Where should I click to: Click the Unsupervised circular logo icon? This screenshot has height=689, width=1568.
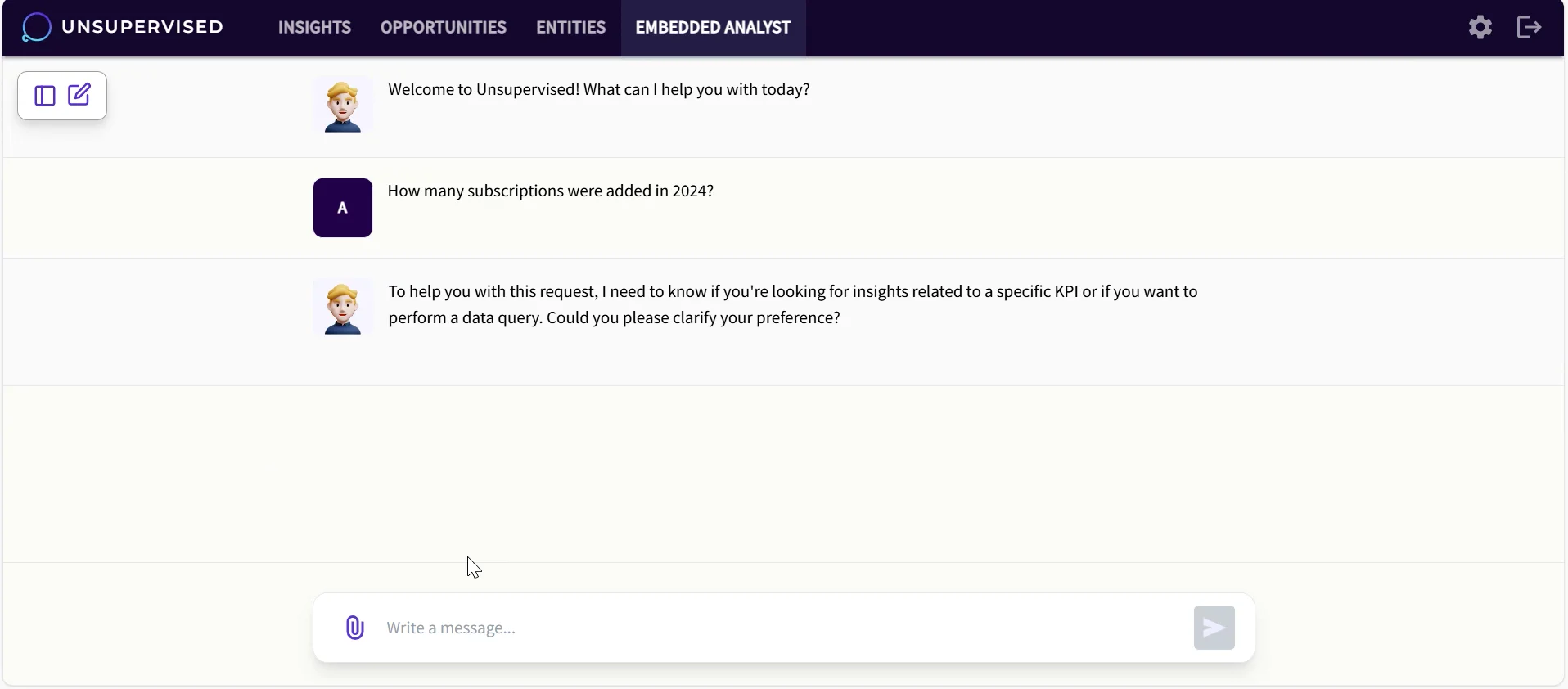click(36, 28)
